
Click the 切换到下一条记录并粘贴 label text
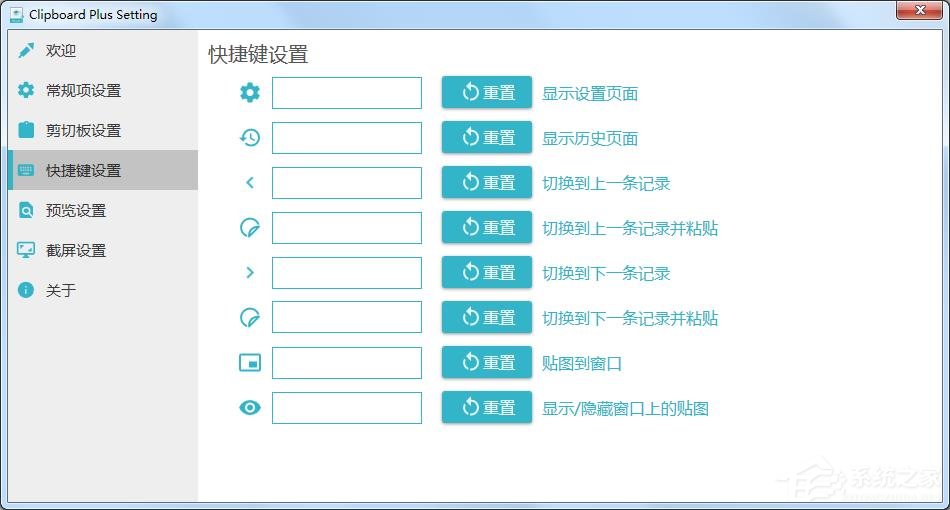tap(630, 319)
